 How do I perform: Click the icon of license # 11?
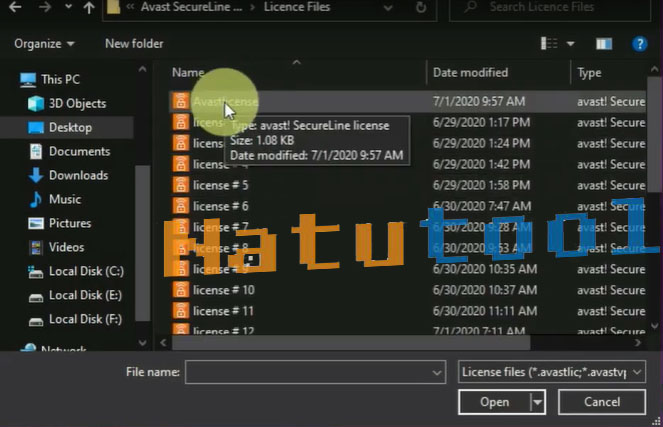[x=181, y=311]
